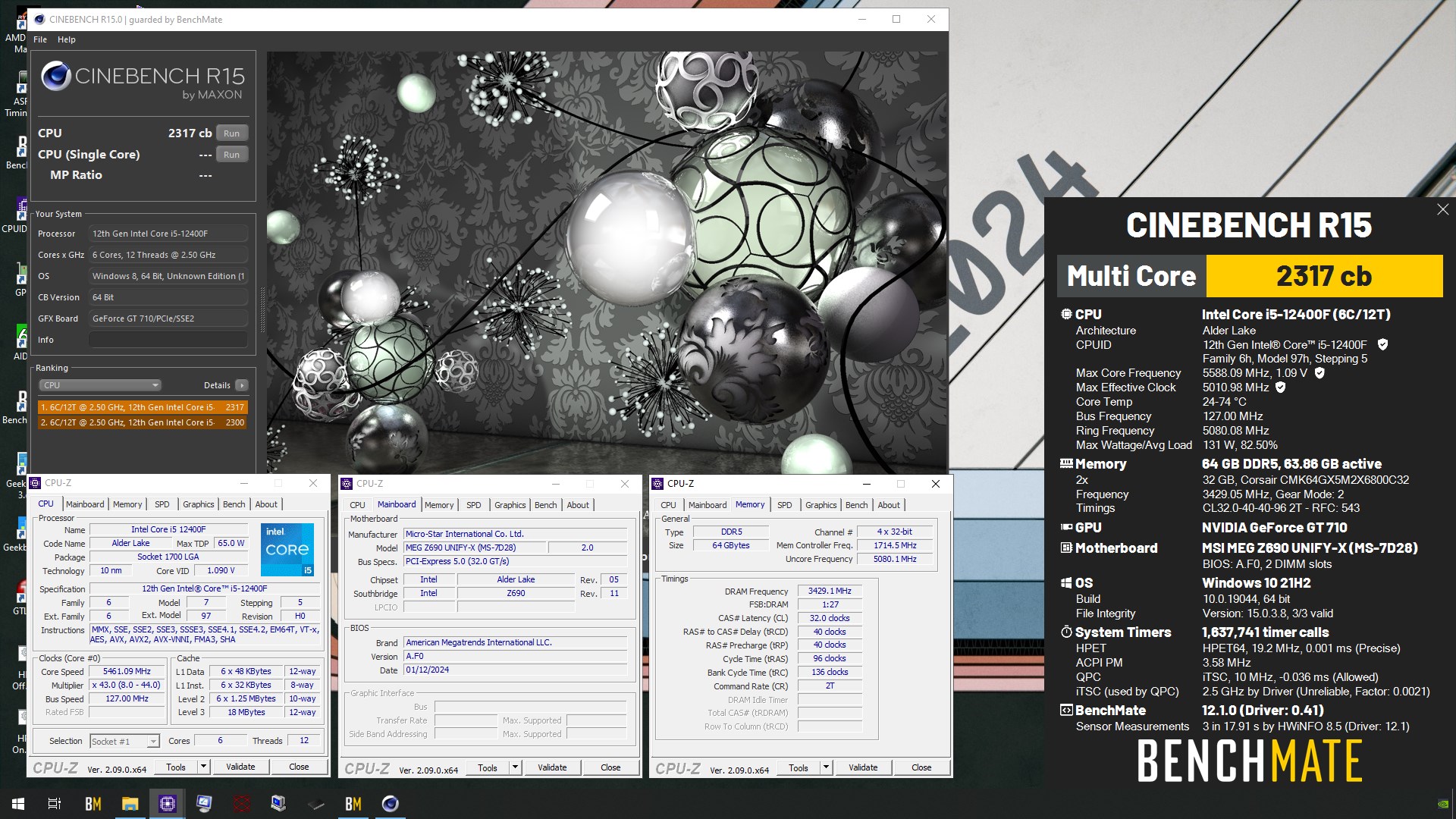Open the Help menu in Cinebench
The height and width of the screenshot is (819, 1456).
[67, 39]
